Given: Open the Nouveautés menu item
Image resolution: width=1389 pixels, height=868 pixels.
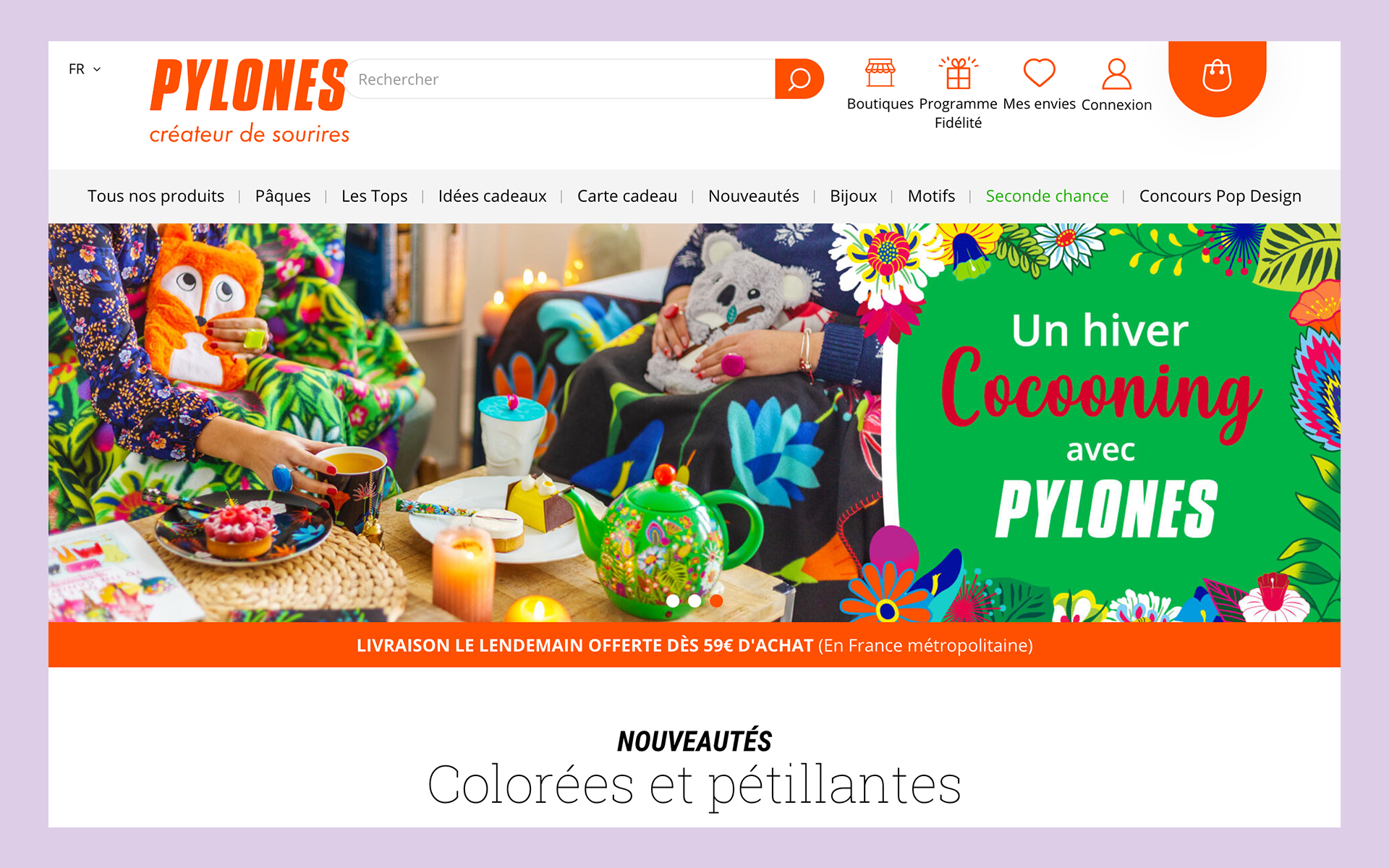Looking at the screenshot, I should 753,196.
